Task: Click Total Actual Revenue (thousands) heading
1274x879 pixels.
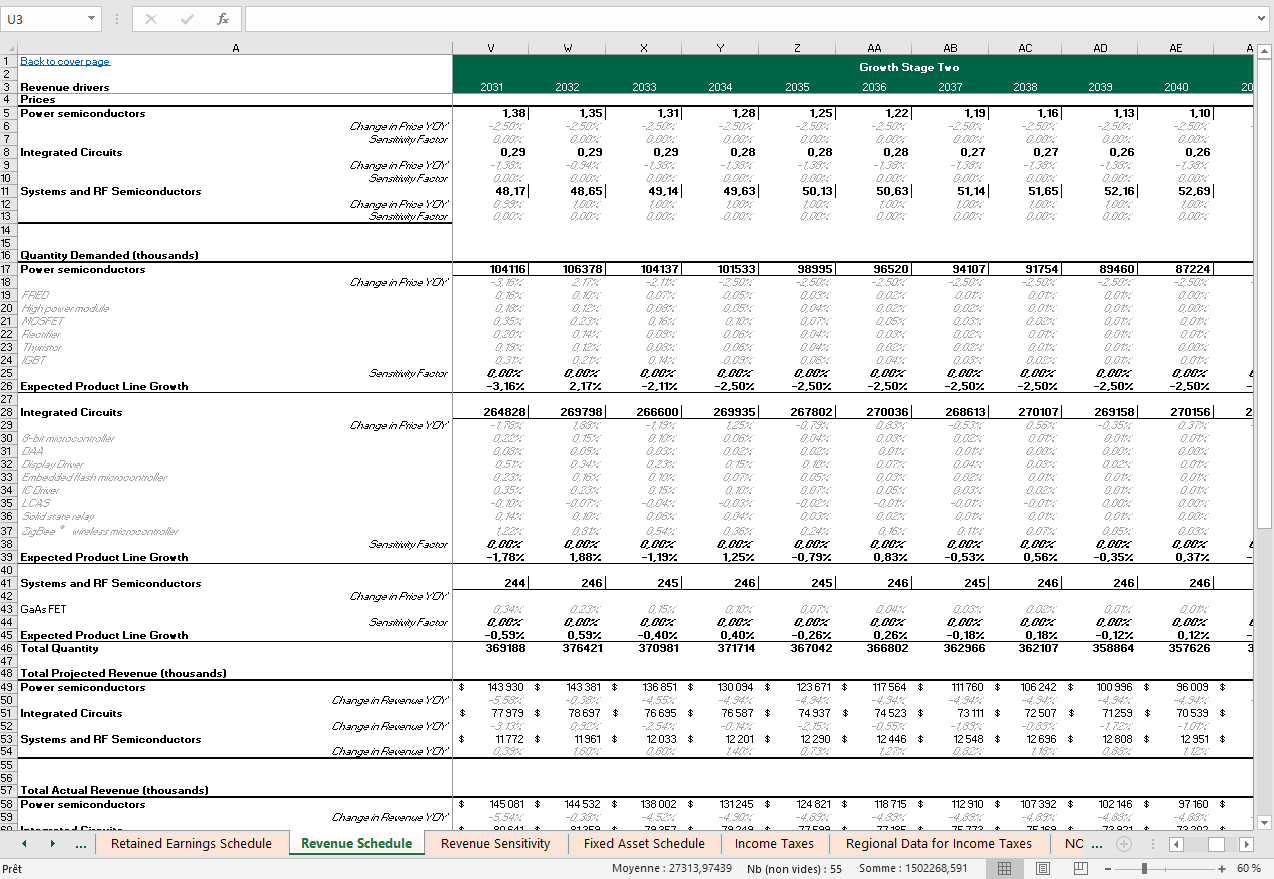Action: pyautogui.click(x=114, y=791)
